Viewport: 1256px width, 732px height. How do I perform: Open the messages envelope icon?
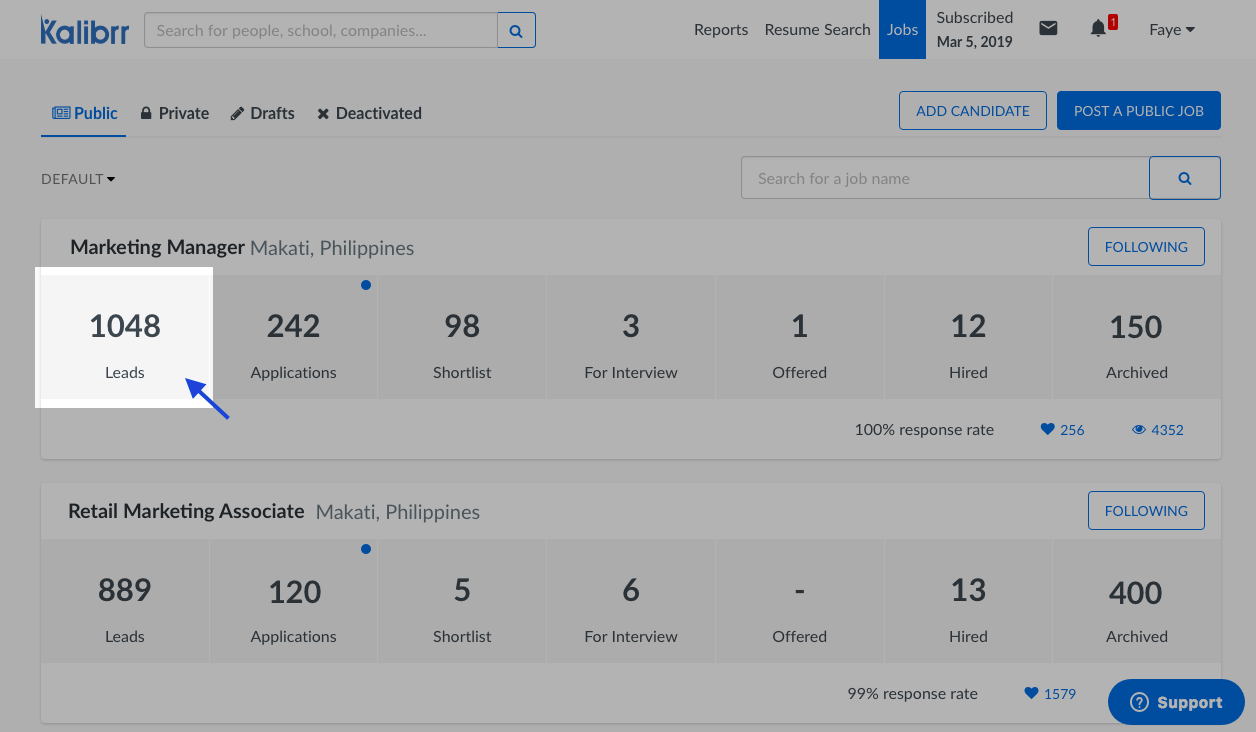pos(1048,29)
